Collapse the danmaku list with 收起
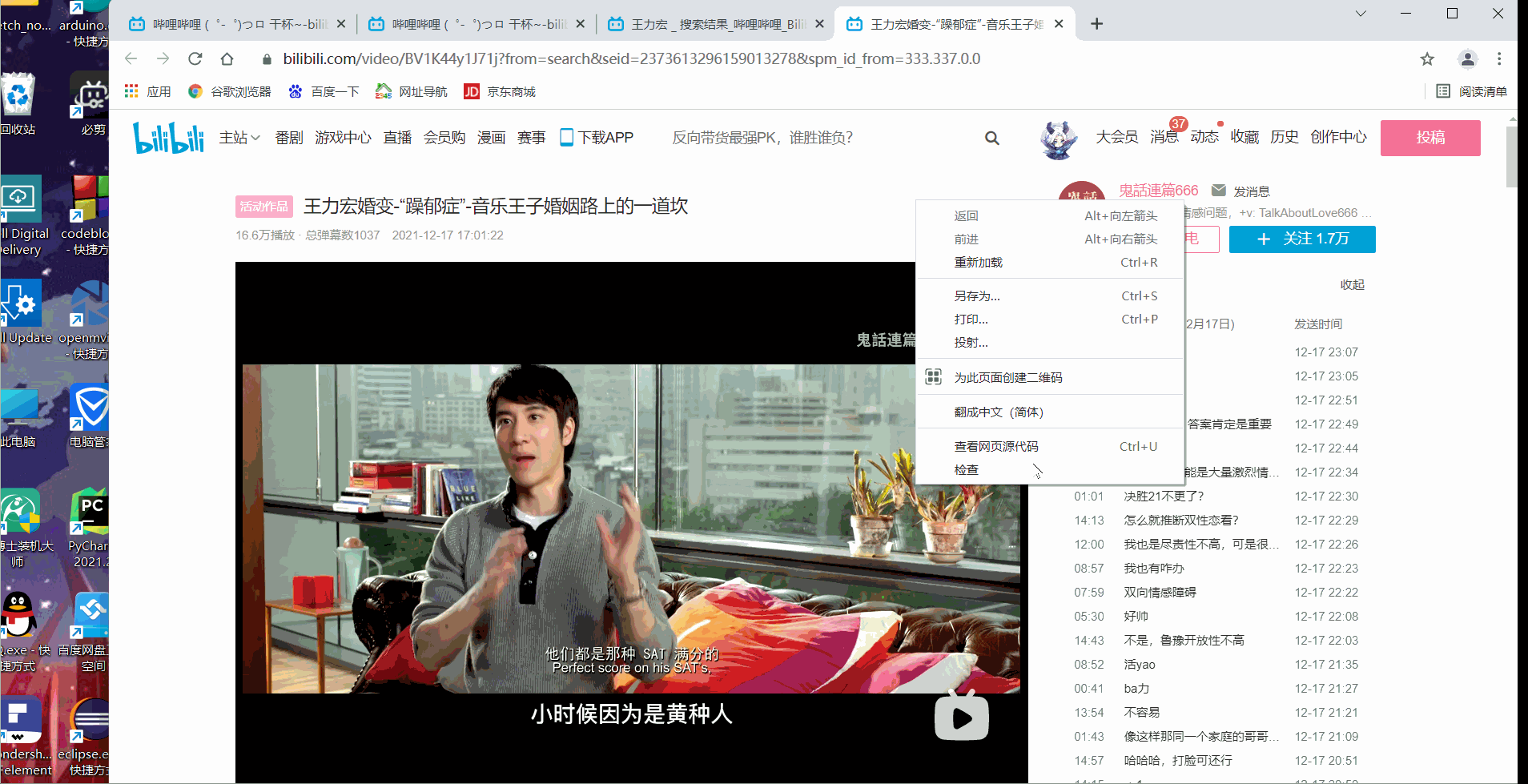Viewport: 1528px width, 784px height. tap(1352, 285)
